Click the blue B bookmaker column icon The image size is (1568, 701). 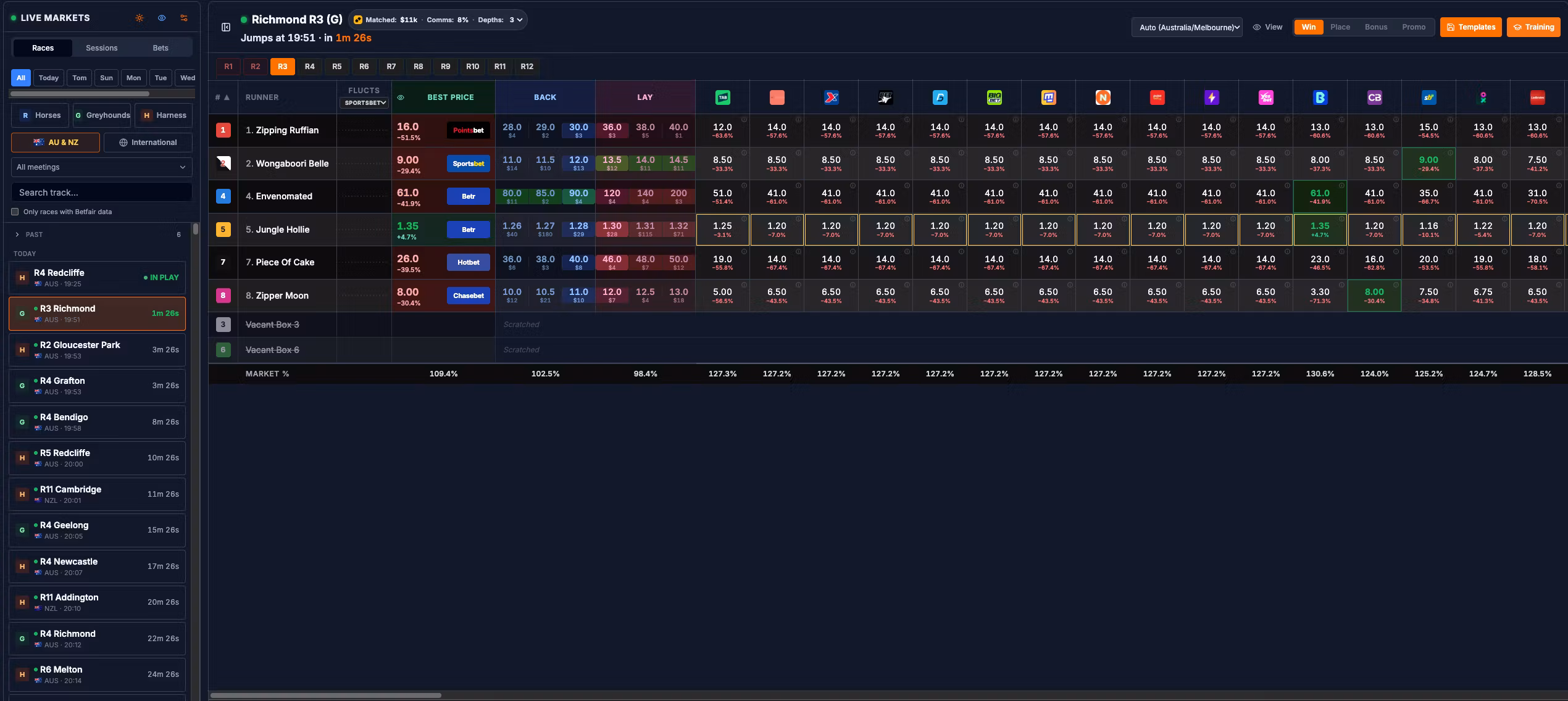click(x=1320, y=97)
